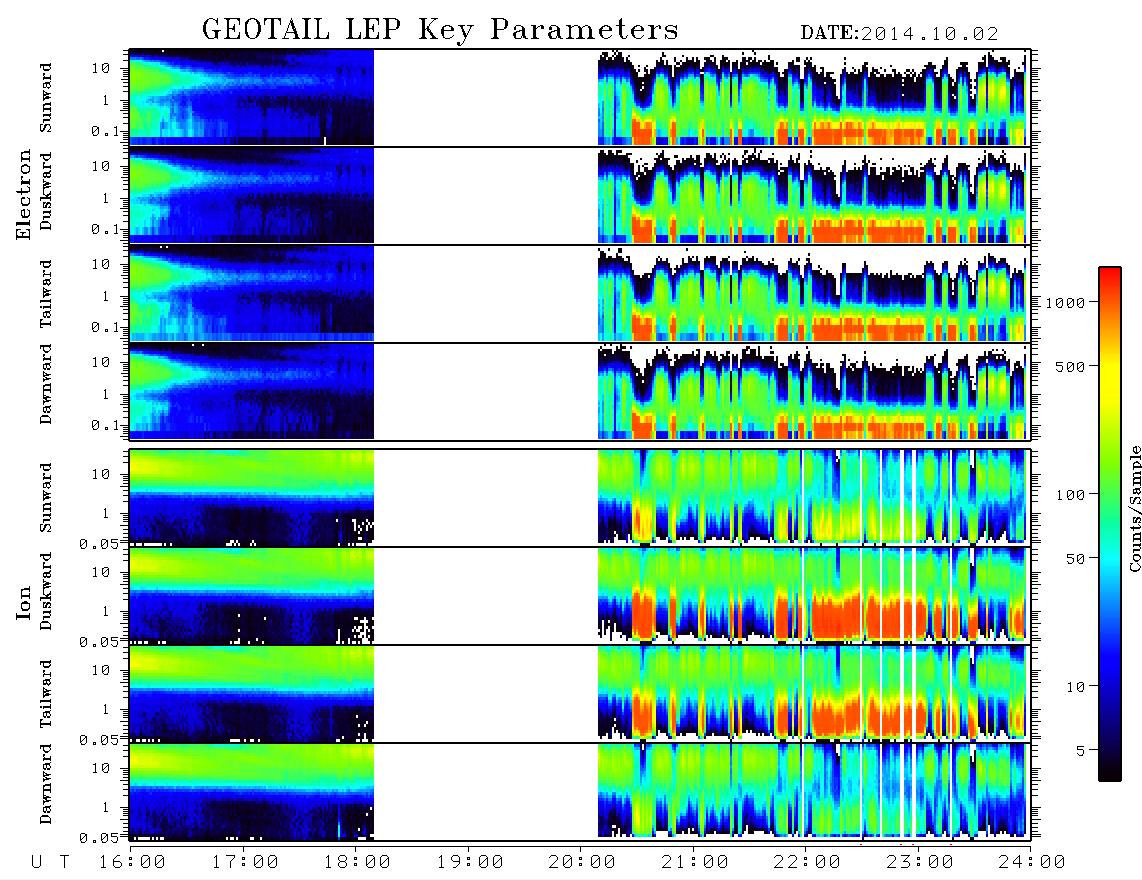Click the 22:00 time tick label
The width and height of the screenshot is (1142, 880).
point(807,862)
